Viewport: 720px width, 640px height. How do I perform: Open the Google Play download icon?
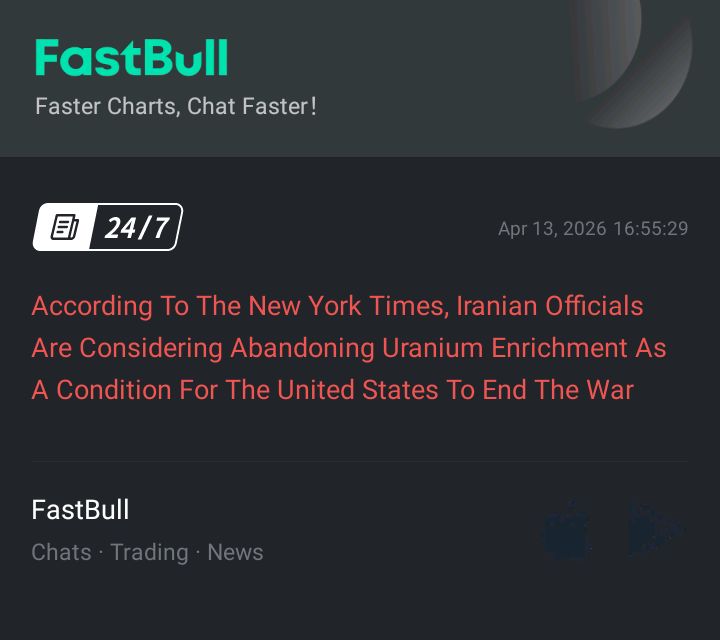tap(654, 530)
